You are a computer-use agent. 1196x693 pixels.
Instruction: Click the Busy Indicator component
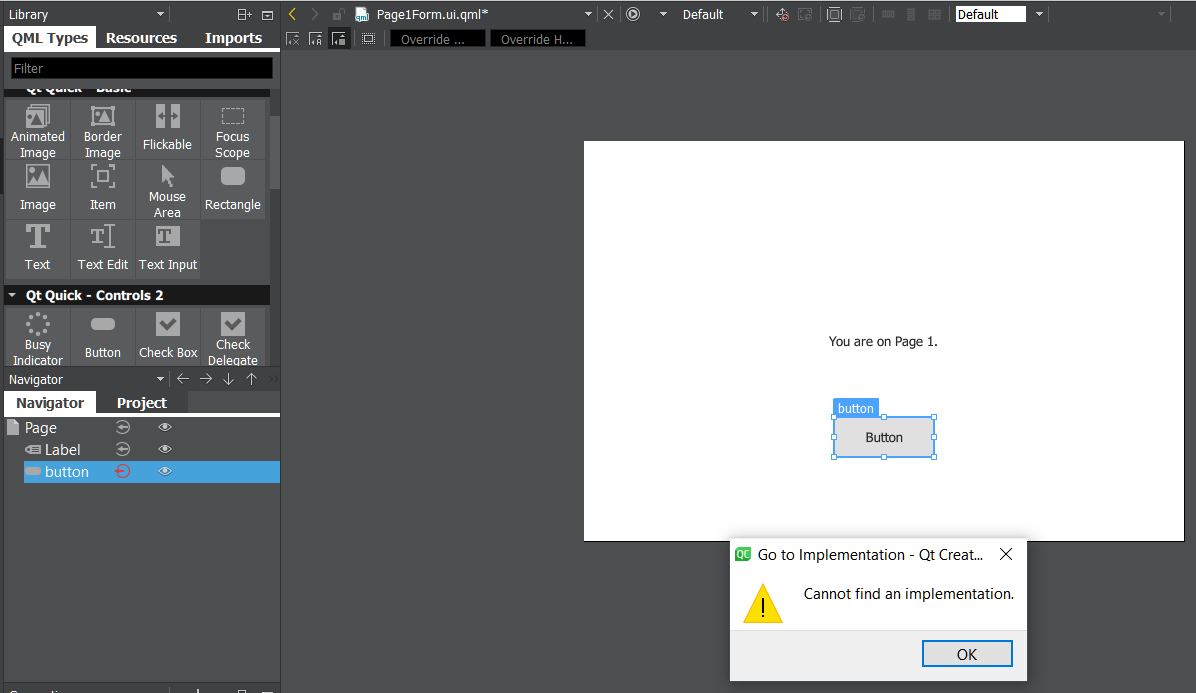coord(38,338)
